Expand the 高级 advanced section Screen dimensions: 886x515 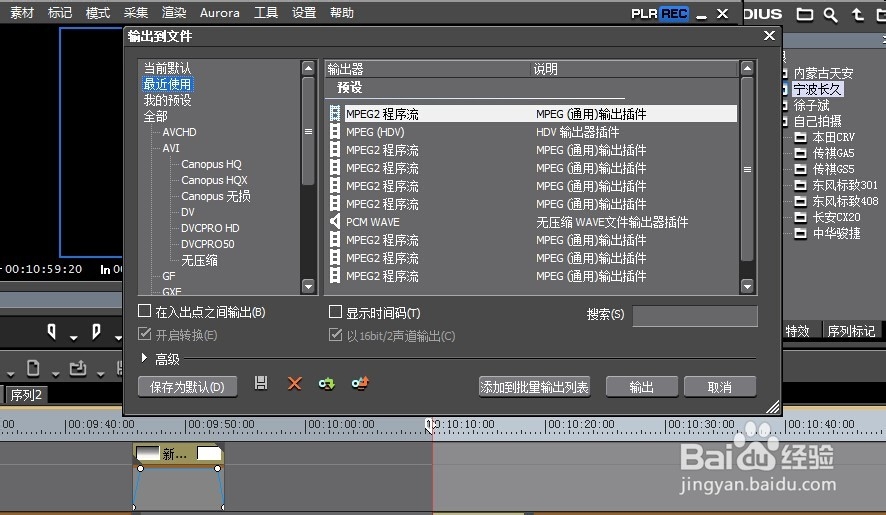[144, 358]
